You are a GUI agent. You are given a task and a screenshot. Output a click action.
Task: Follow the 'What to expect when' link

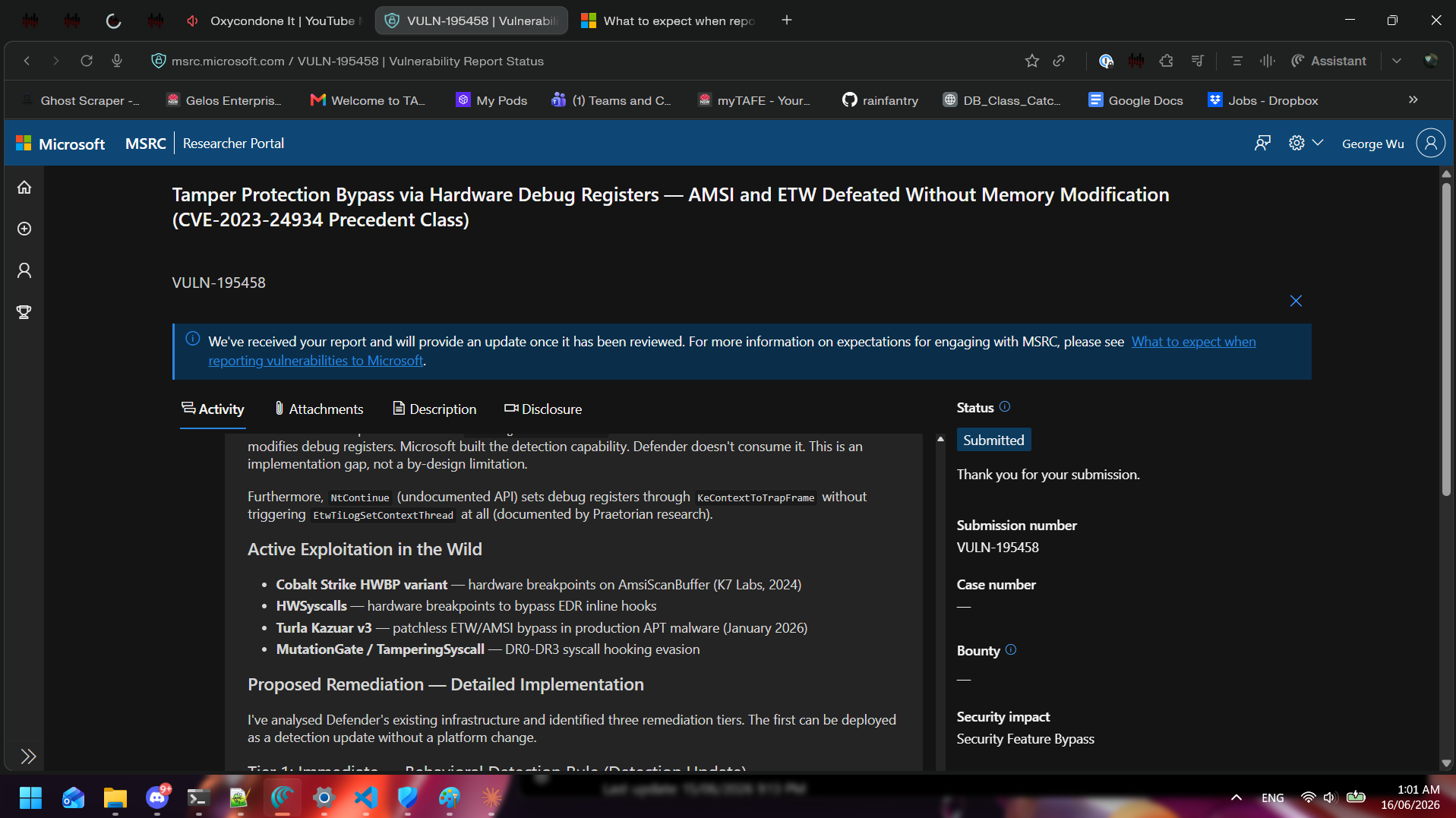[1193, 342]
